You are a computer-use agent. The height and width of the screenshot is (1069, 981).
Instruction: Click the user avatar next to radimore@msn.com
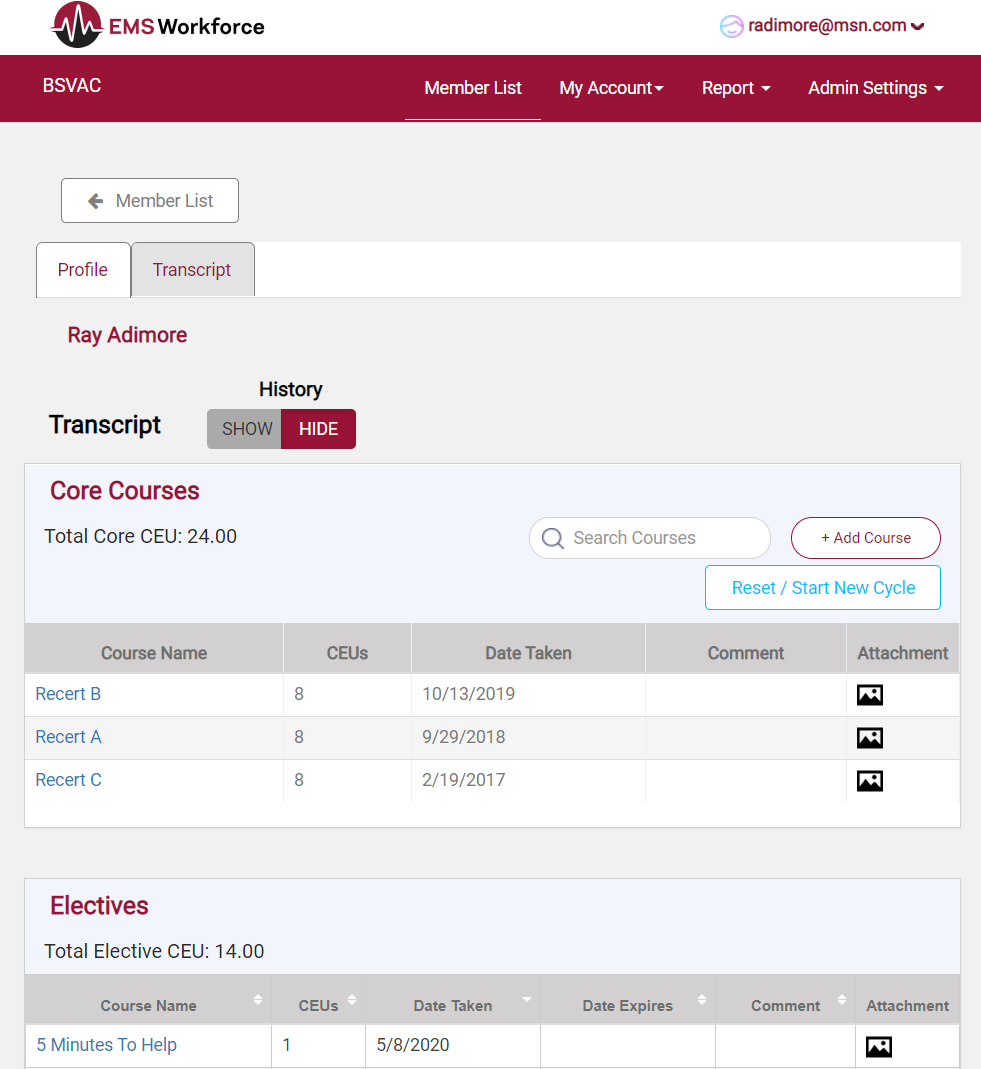(731, 25)
